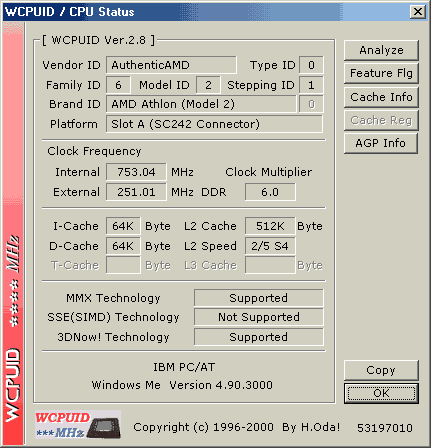Click the WCPUID Ver.2.8 group label

tap(99, 40)
